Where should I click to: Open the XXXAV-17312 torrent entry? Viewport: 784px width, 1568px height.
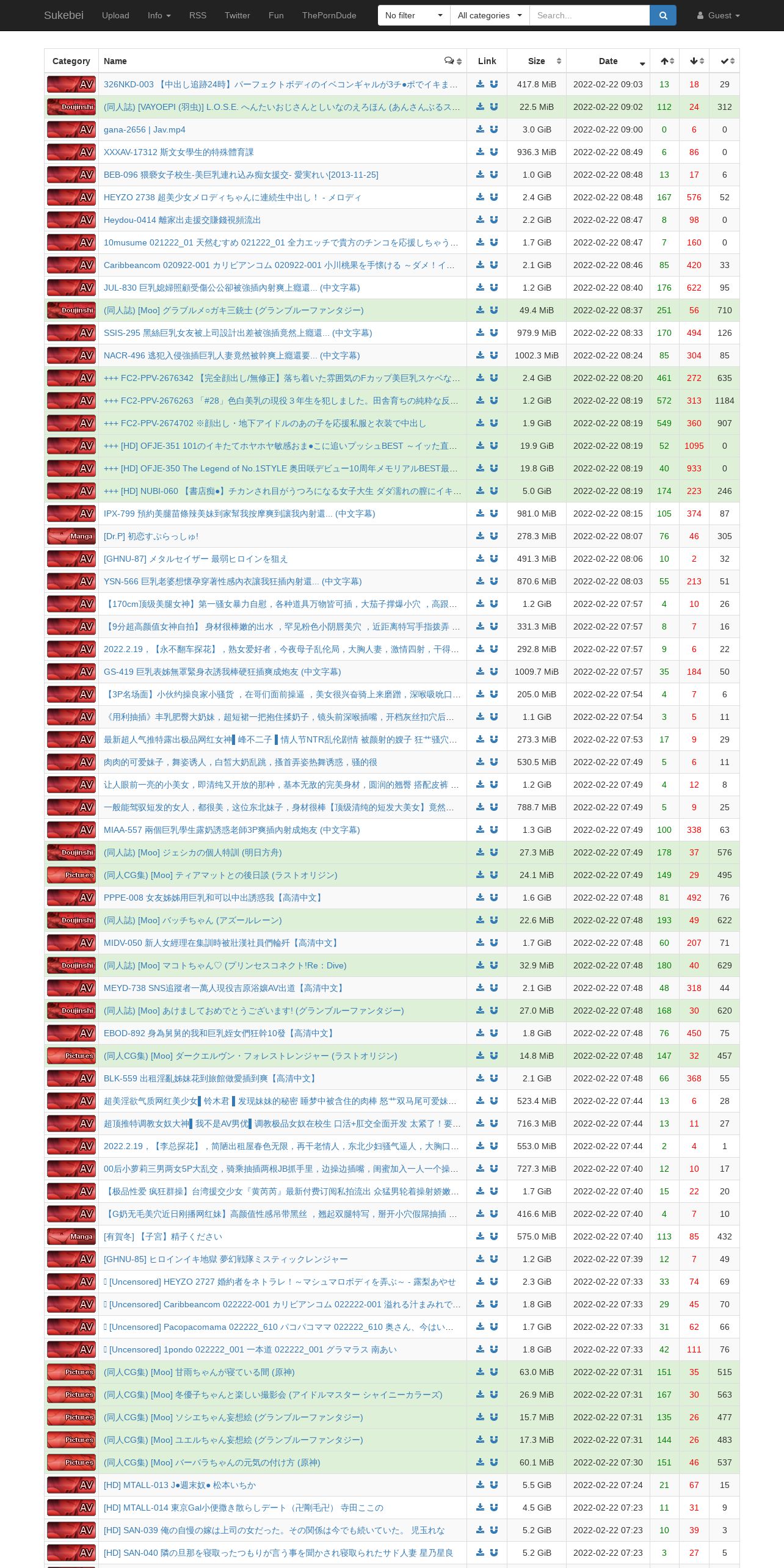(179, 152)
